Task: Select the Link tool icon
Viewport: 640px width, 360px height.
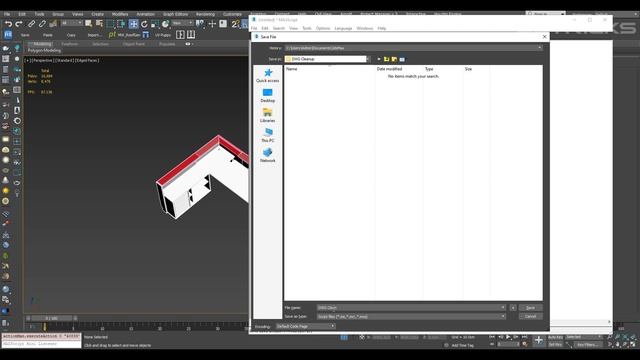Action: pos(31,24)
